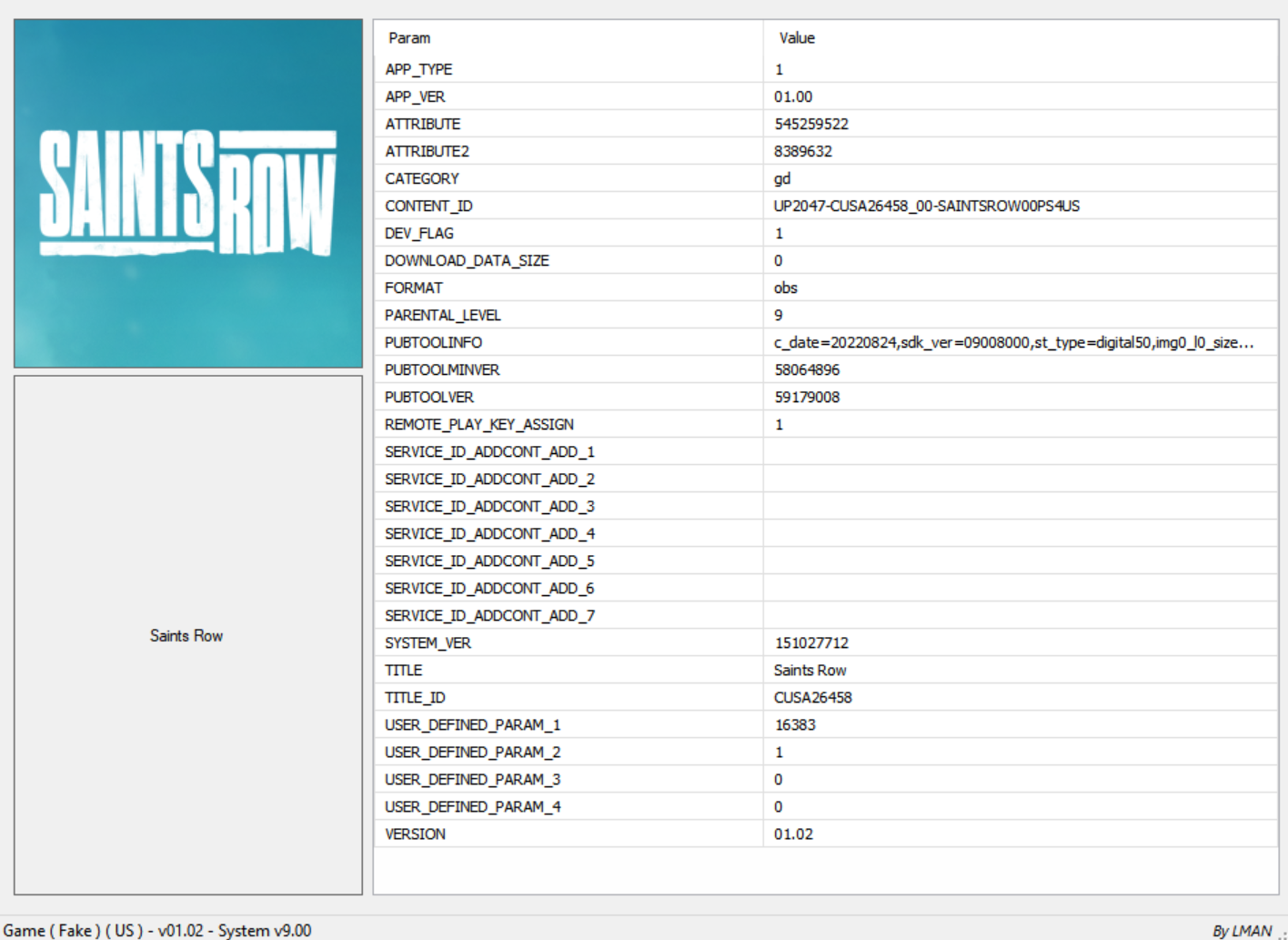Select the ATTRIBUTE2 parameter cell
The image size is (1288, 940).
[569, 151]
